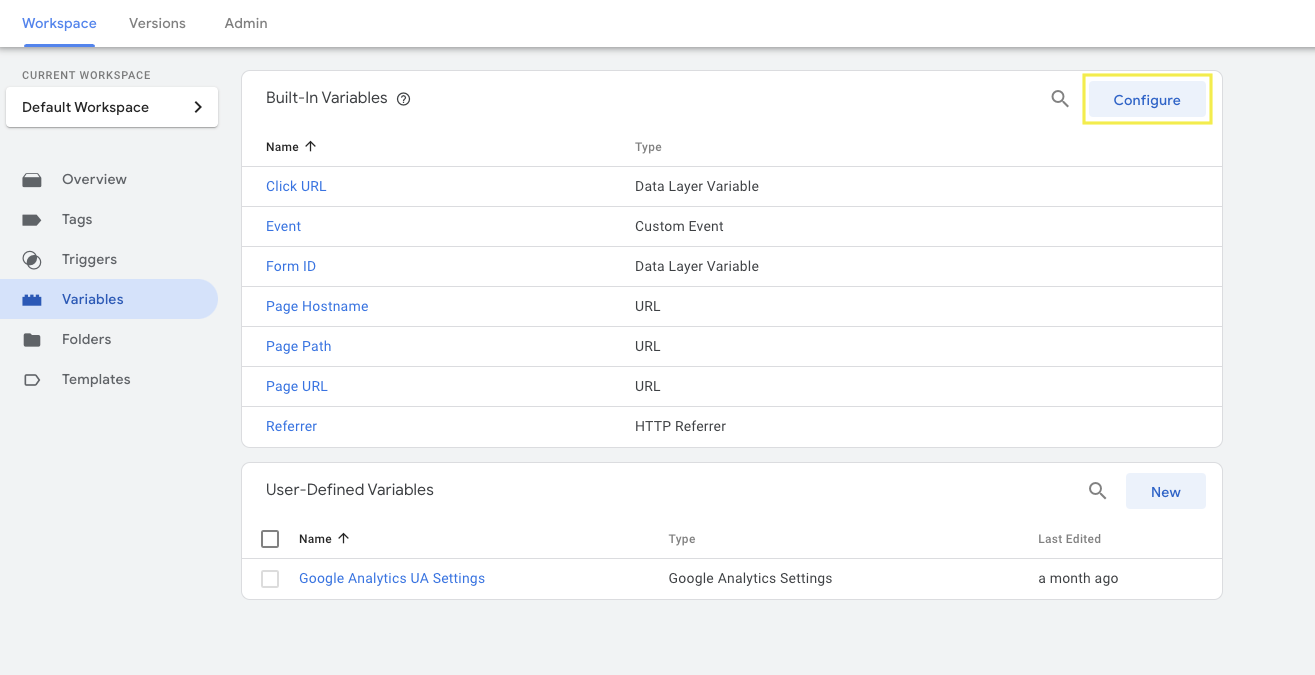The width and height of the screenshot is (1315, 675).
Task: Open the Folders section
Action: click(x=31, y=339)
